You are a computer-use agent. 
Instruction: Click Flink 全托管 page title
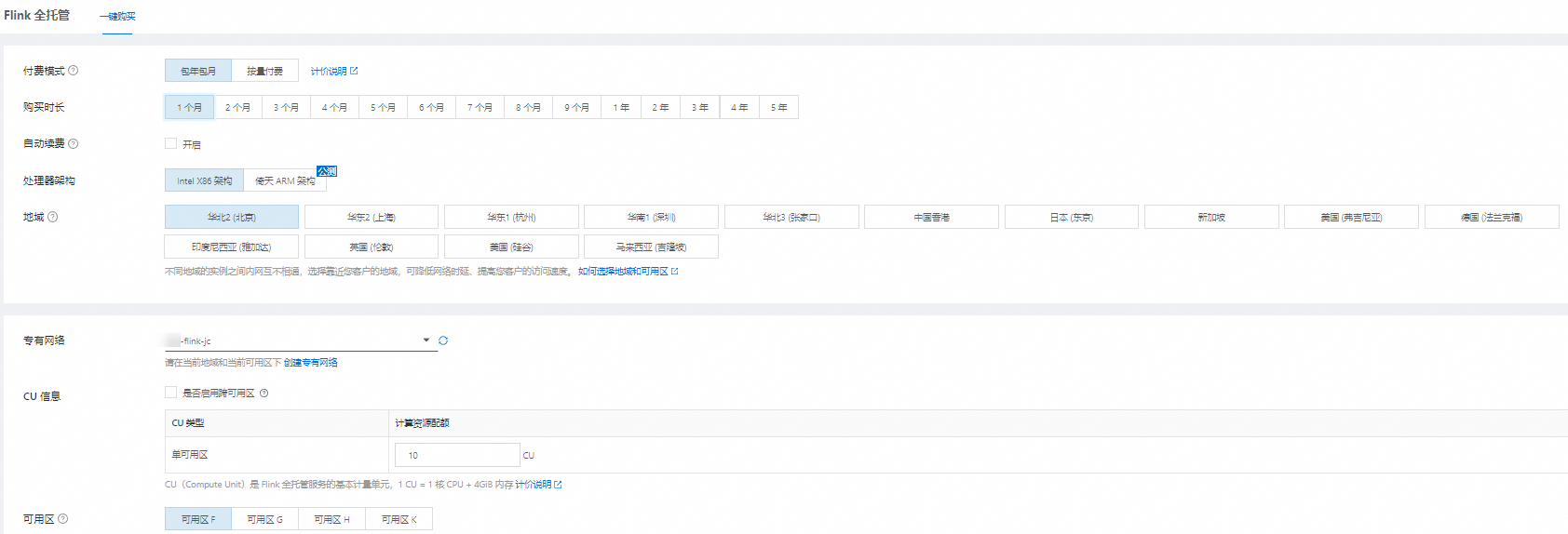(x=36, y=16)
